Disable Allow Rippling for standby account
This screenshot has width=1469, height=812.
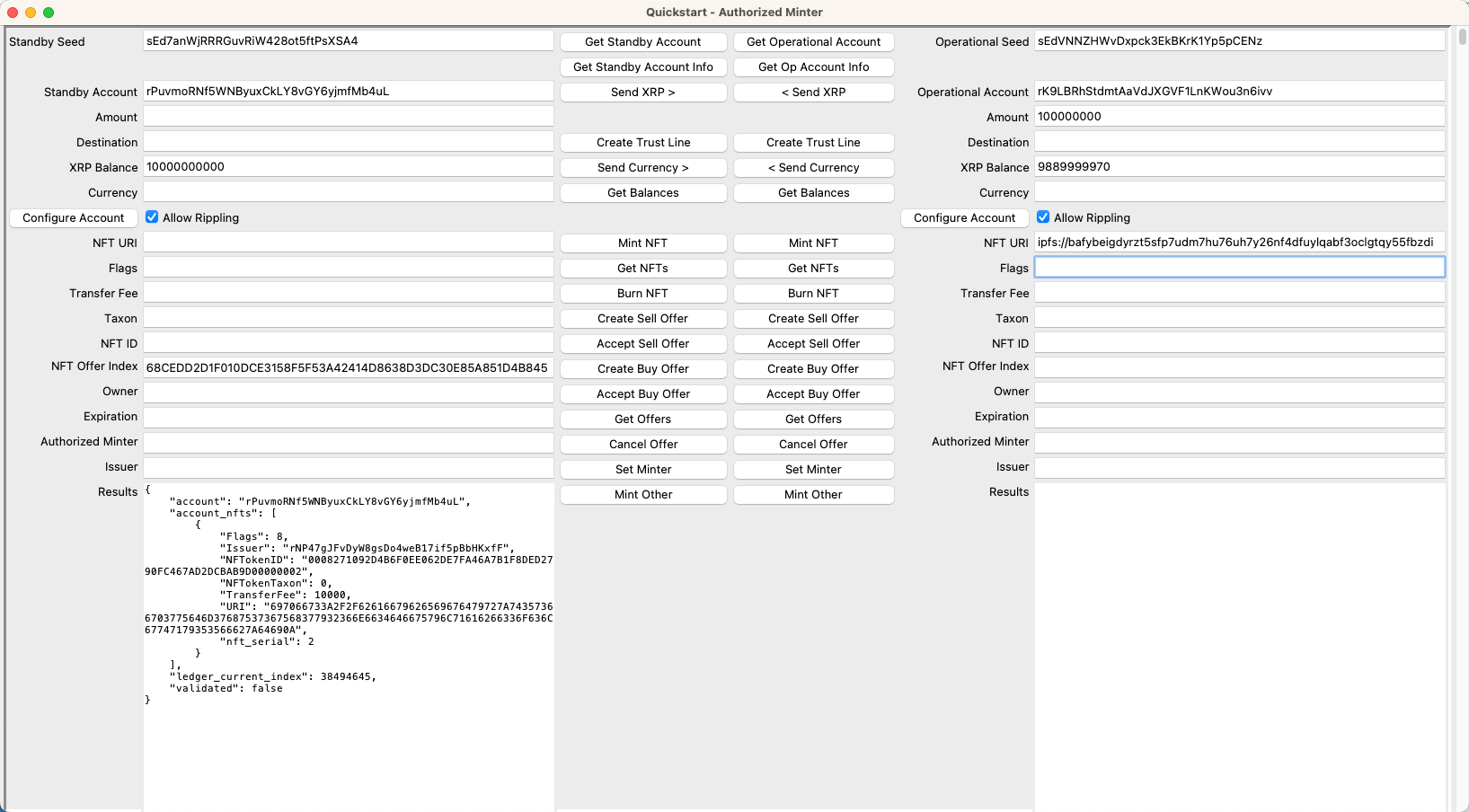(x=151, y=216)
